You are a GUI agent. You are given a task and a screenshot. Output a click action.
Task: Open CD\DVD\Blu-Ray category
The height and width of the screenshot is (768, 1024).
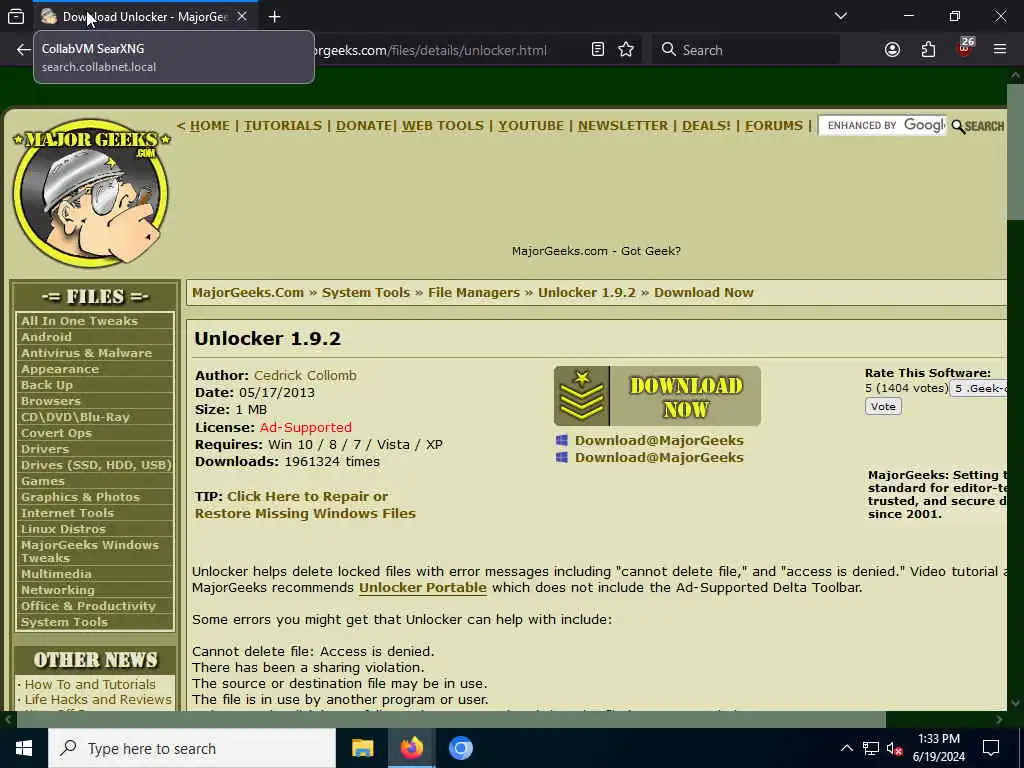[75, 417]
